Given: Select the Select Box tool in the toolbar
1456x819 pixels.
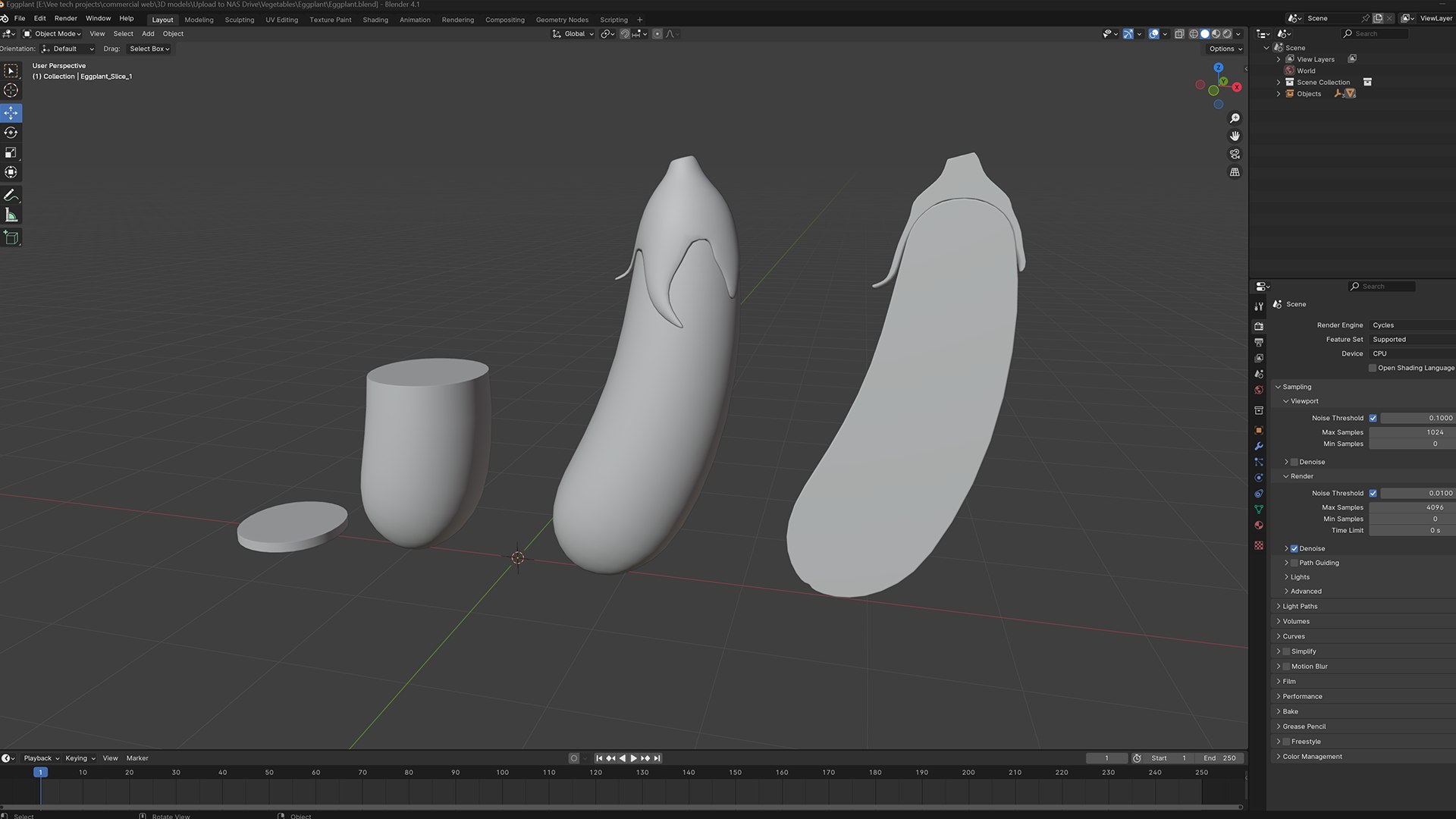Looking at the screenshot, I should click(x=11, y=71).
